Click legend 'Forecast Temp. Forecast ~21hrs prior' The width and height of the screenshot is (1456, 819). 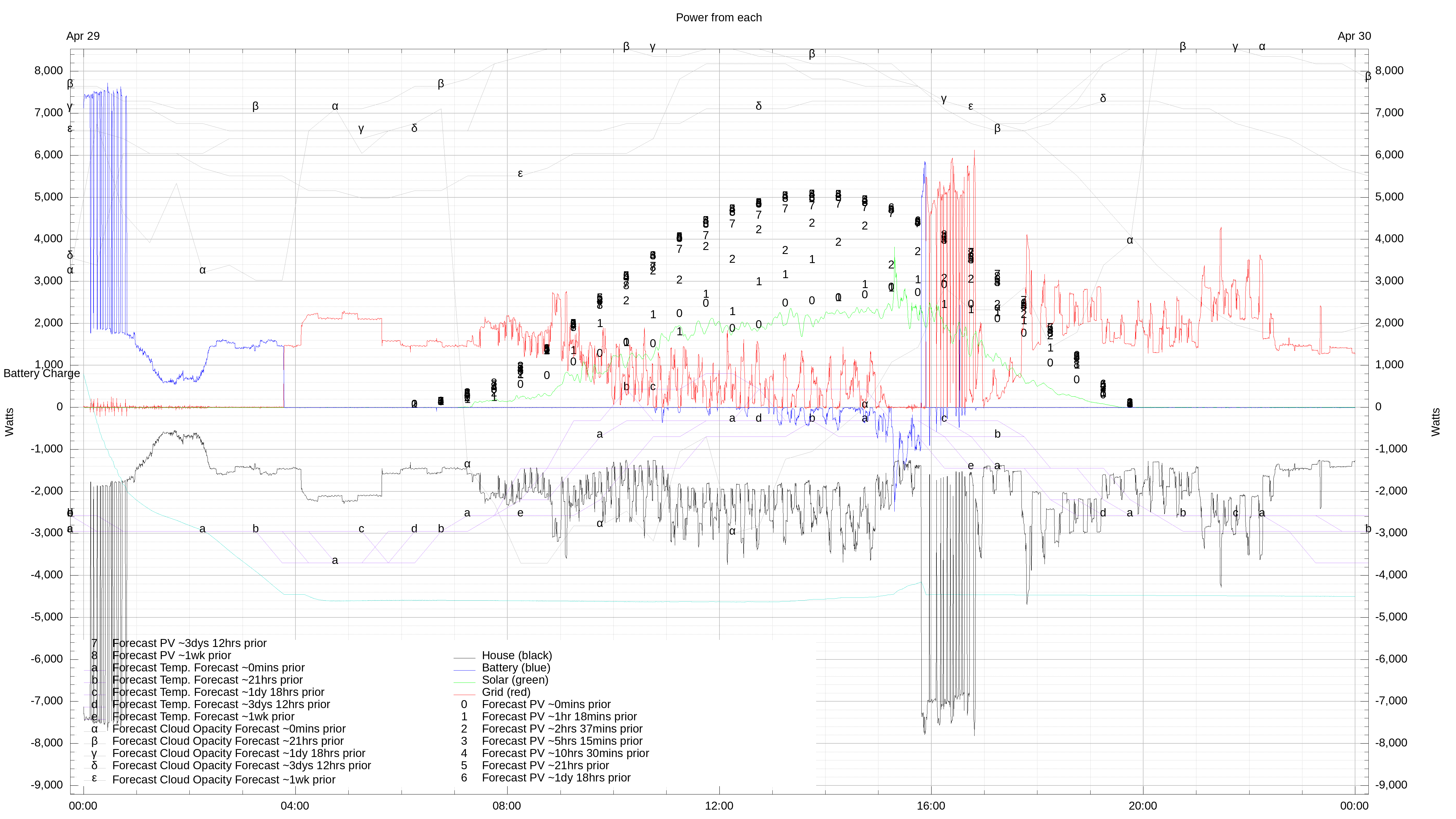point(207,680)
